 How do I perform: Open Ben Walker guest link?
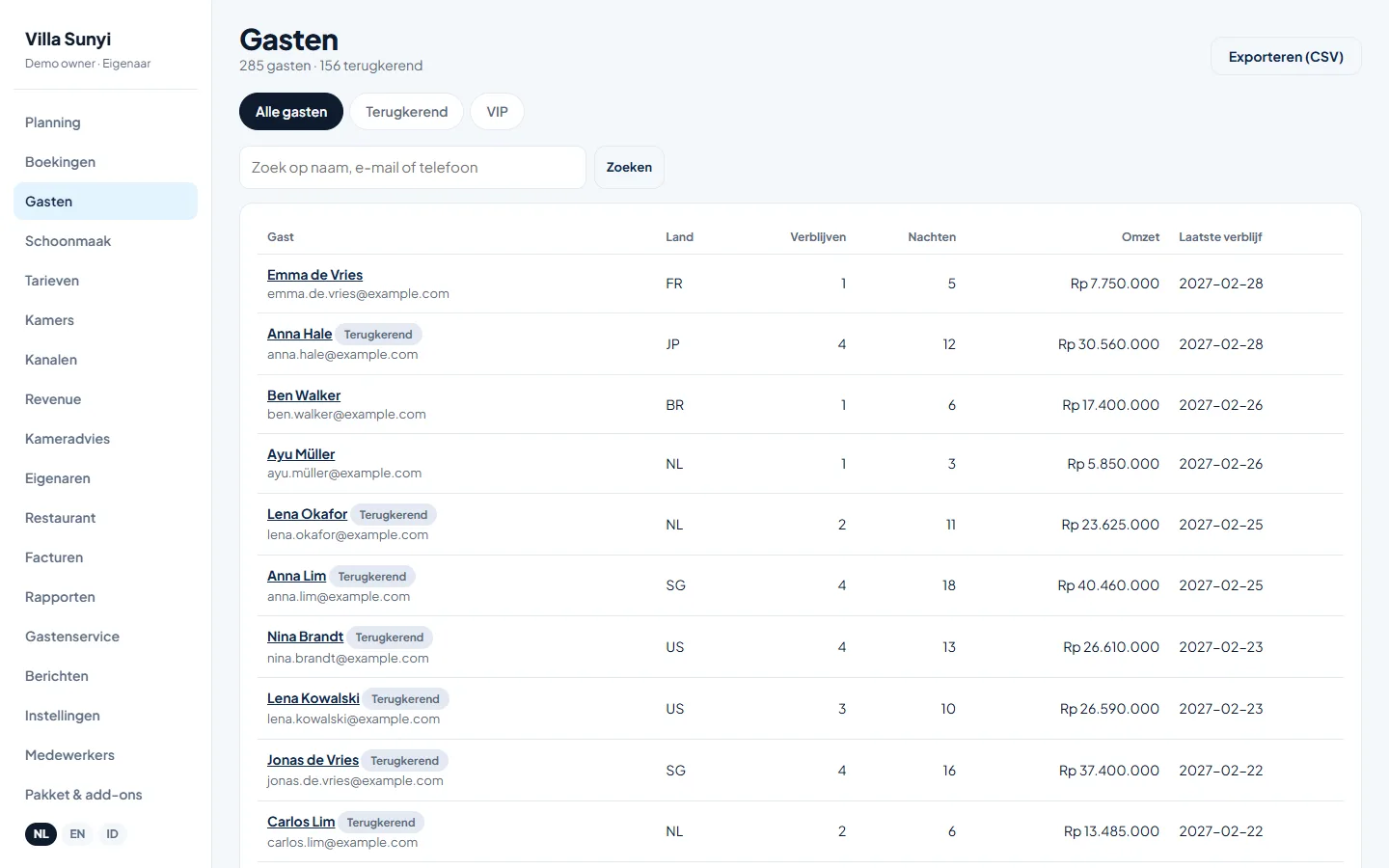click(x=304, y=395)
